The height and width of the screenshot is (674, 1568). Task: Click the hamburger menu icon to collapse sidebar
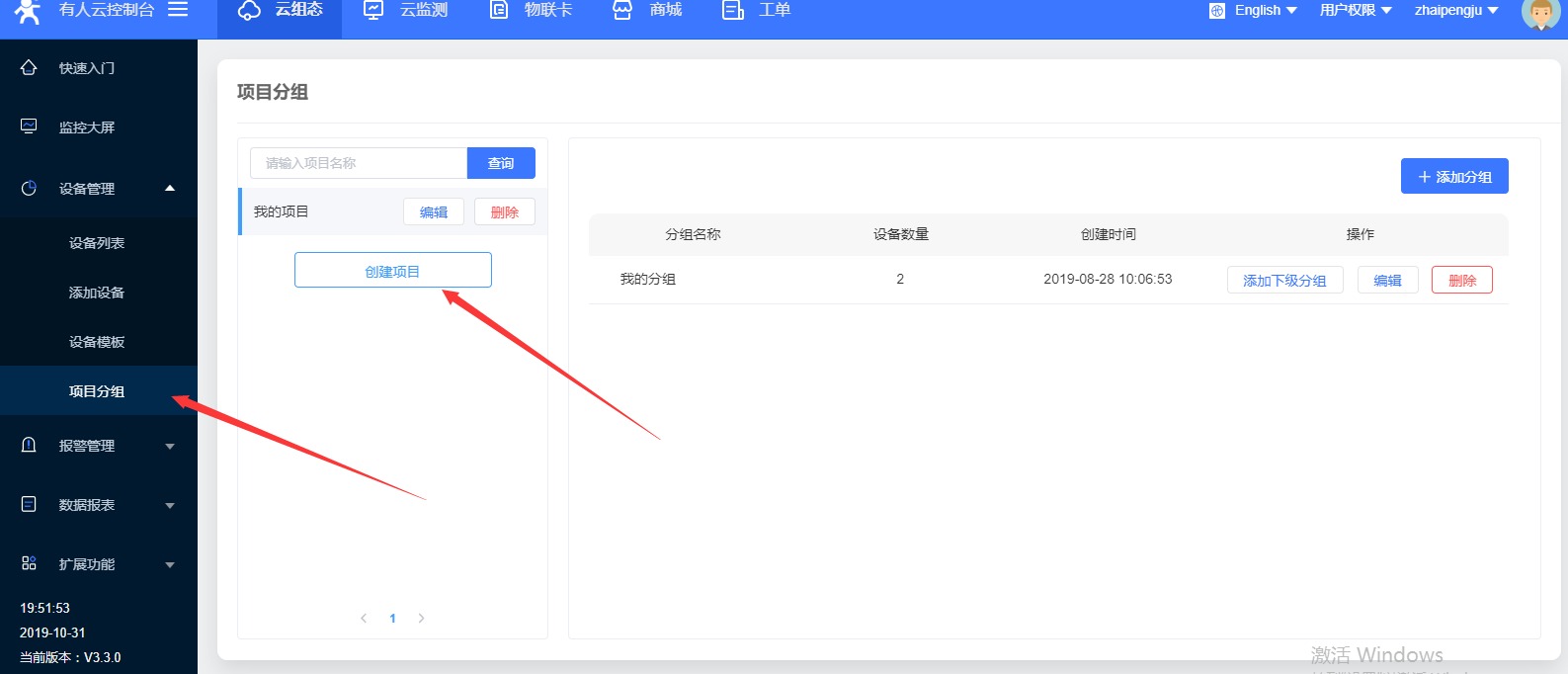pos(178,9)
